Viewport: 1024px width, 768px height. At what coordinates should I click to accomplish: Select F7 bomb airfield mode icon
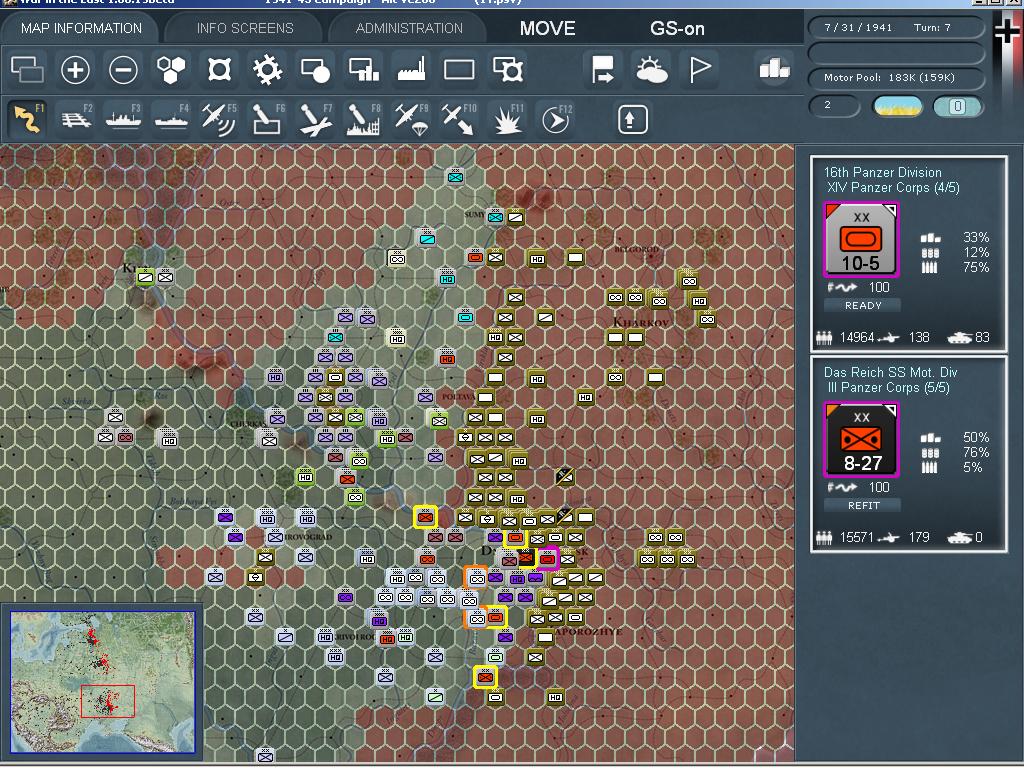click(x=315, y=118)
